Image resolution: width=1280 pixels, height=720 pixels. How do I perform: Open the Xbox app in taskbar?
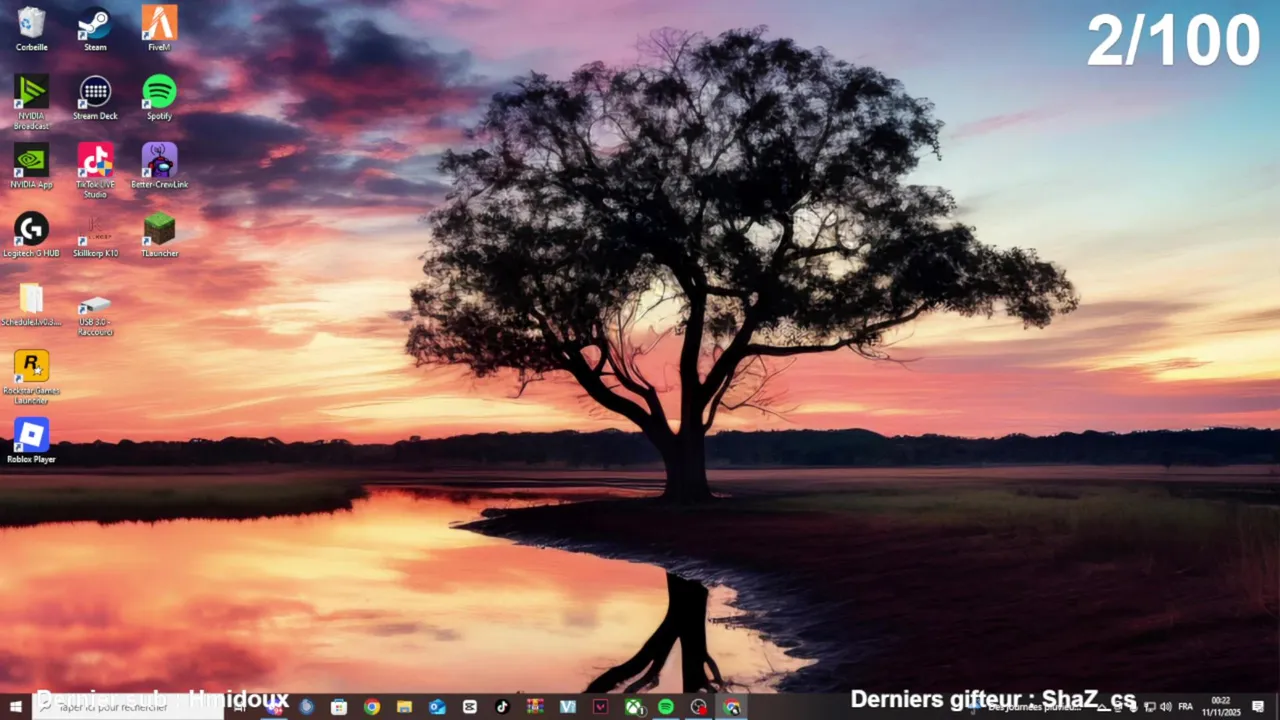click(x=634, y=707)
